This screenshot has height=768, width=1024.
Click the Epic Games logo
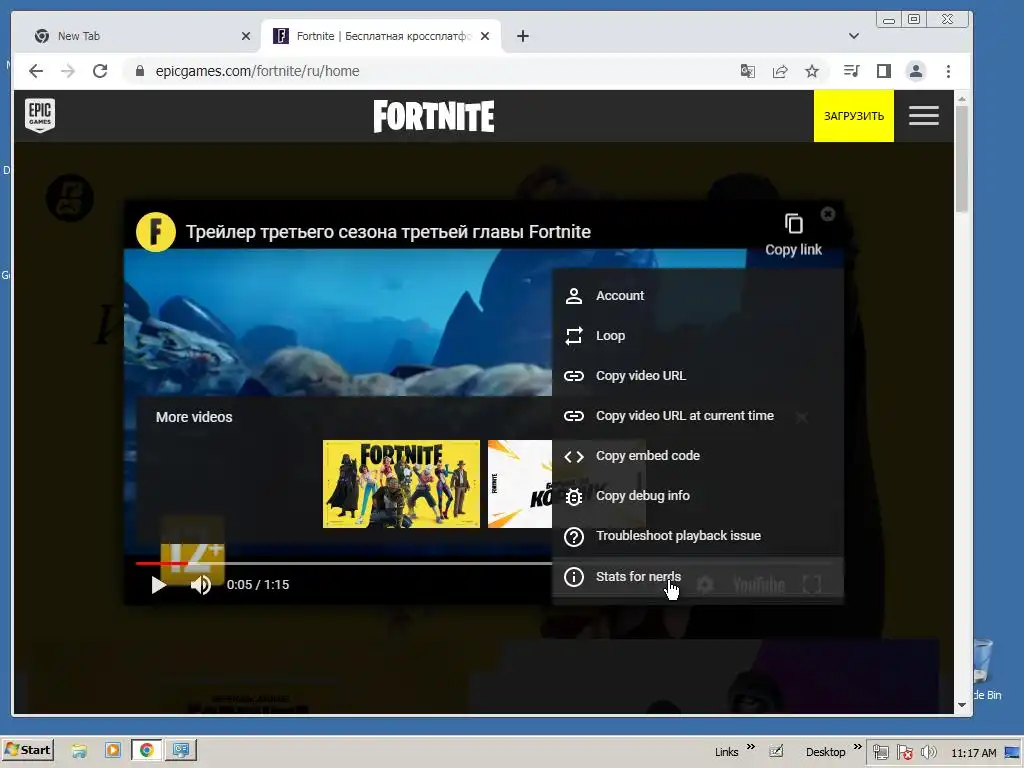40,116
